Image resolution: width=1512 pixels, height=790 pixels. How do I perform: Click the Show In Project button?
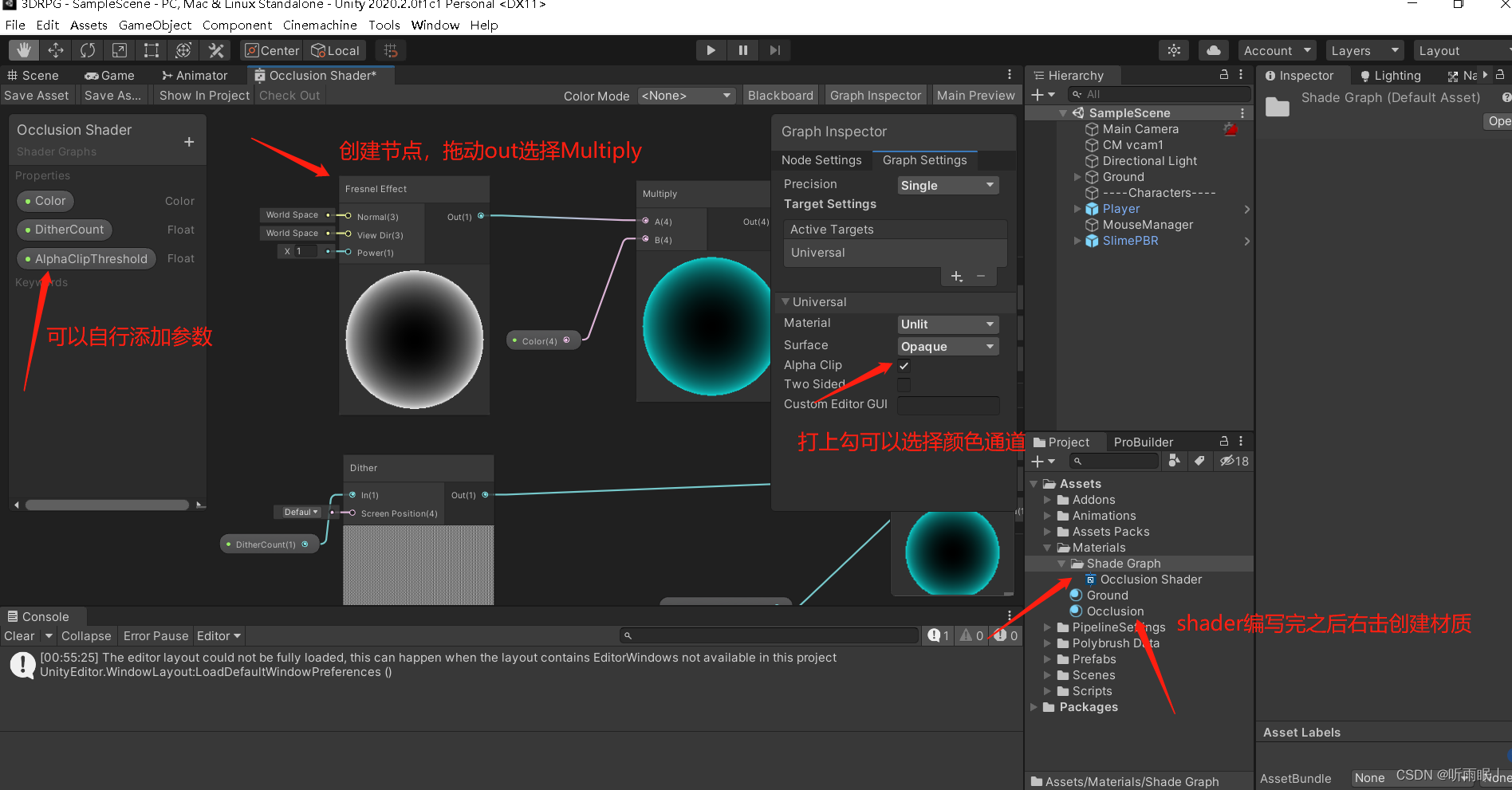click(x=204, y=96)
